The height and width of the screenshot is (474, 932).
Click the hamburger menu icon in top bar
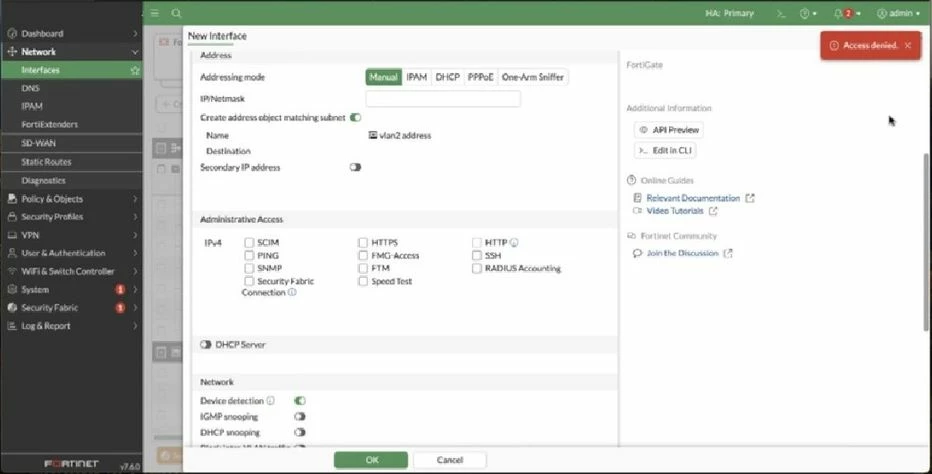click(155, 13)
